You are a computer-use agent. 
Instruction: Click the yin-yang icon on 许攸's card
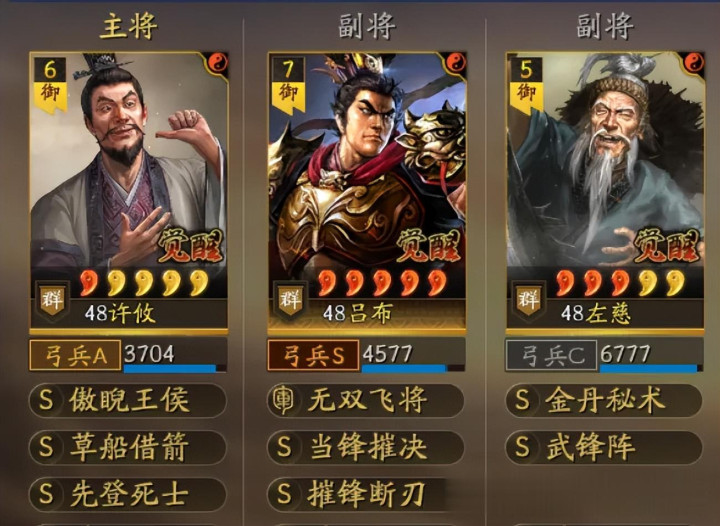point(218,62)
